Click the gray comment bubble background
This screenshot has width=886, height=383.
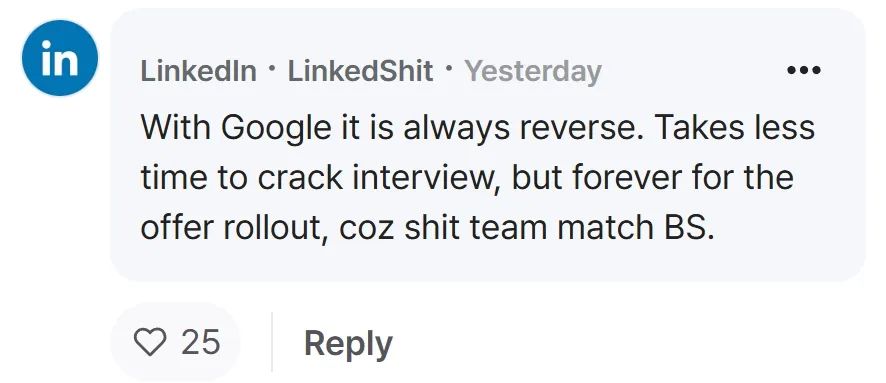[488, 145]
